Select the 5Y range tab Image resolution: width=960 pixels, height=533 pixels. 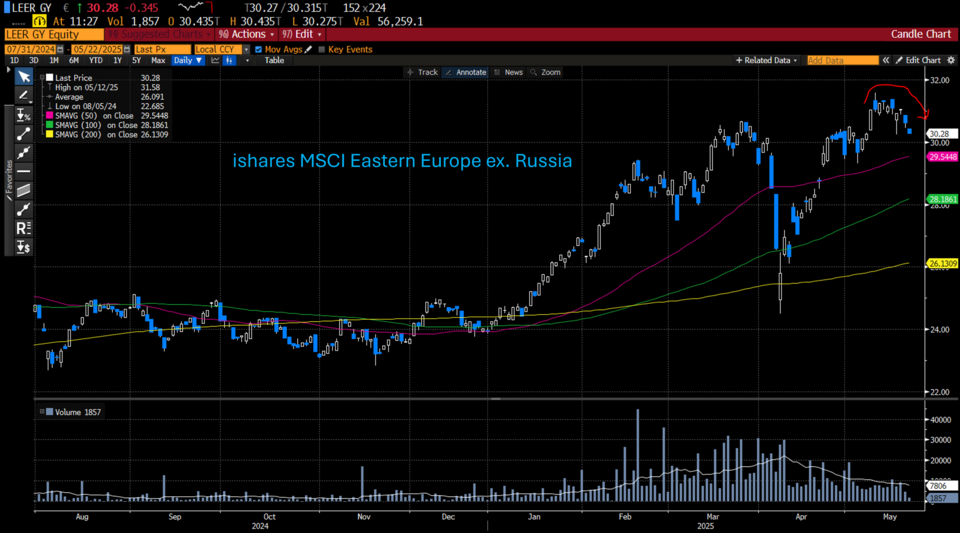pos(137,61)
